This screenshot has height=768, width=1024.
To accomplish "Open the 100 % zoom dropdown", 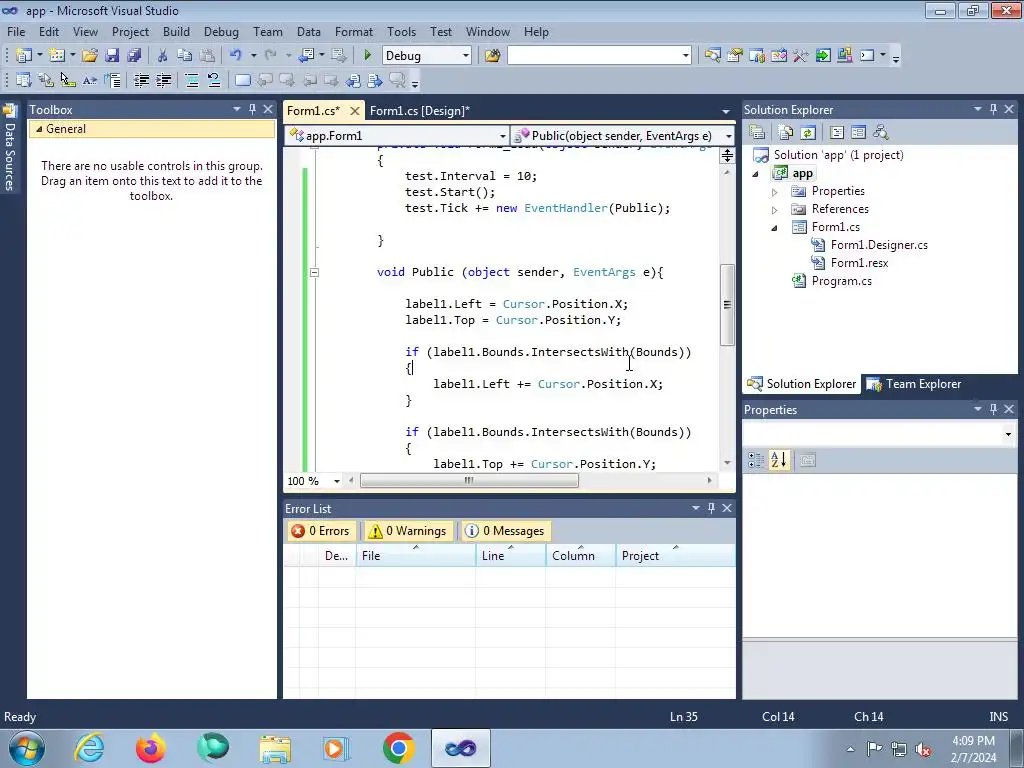I will point(337,481).
